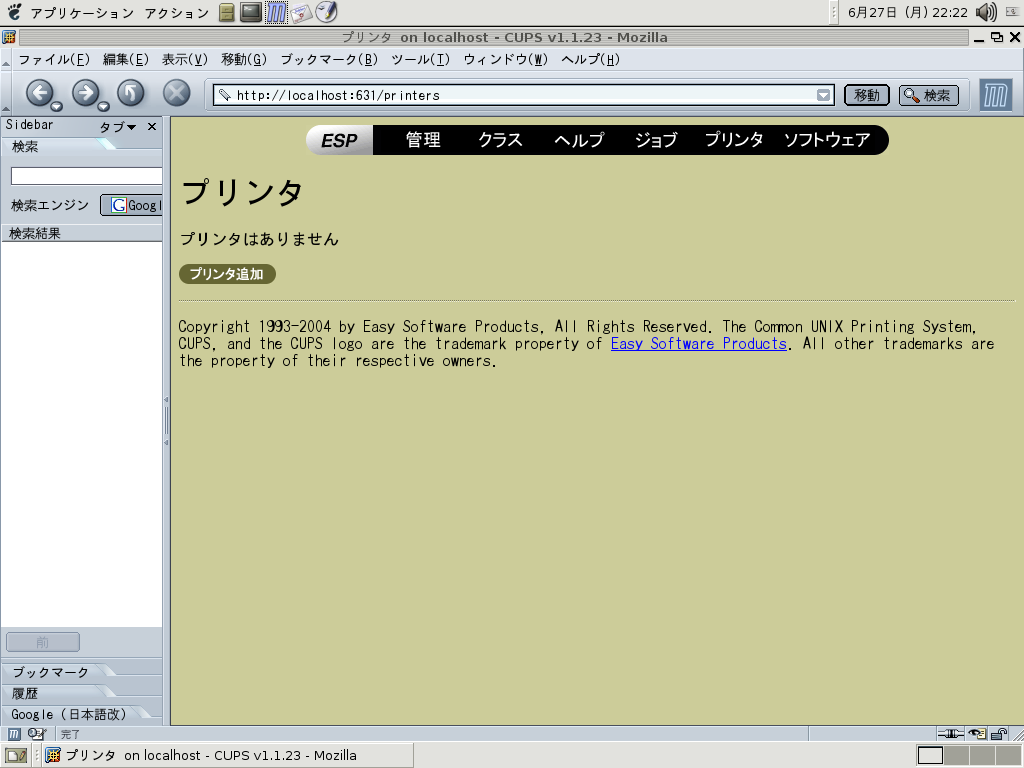Click the security padlock icon in status bar
The width and height of the screenshot is (1024, 768).
tap(999, 734)
